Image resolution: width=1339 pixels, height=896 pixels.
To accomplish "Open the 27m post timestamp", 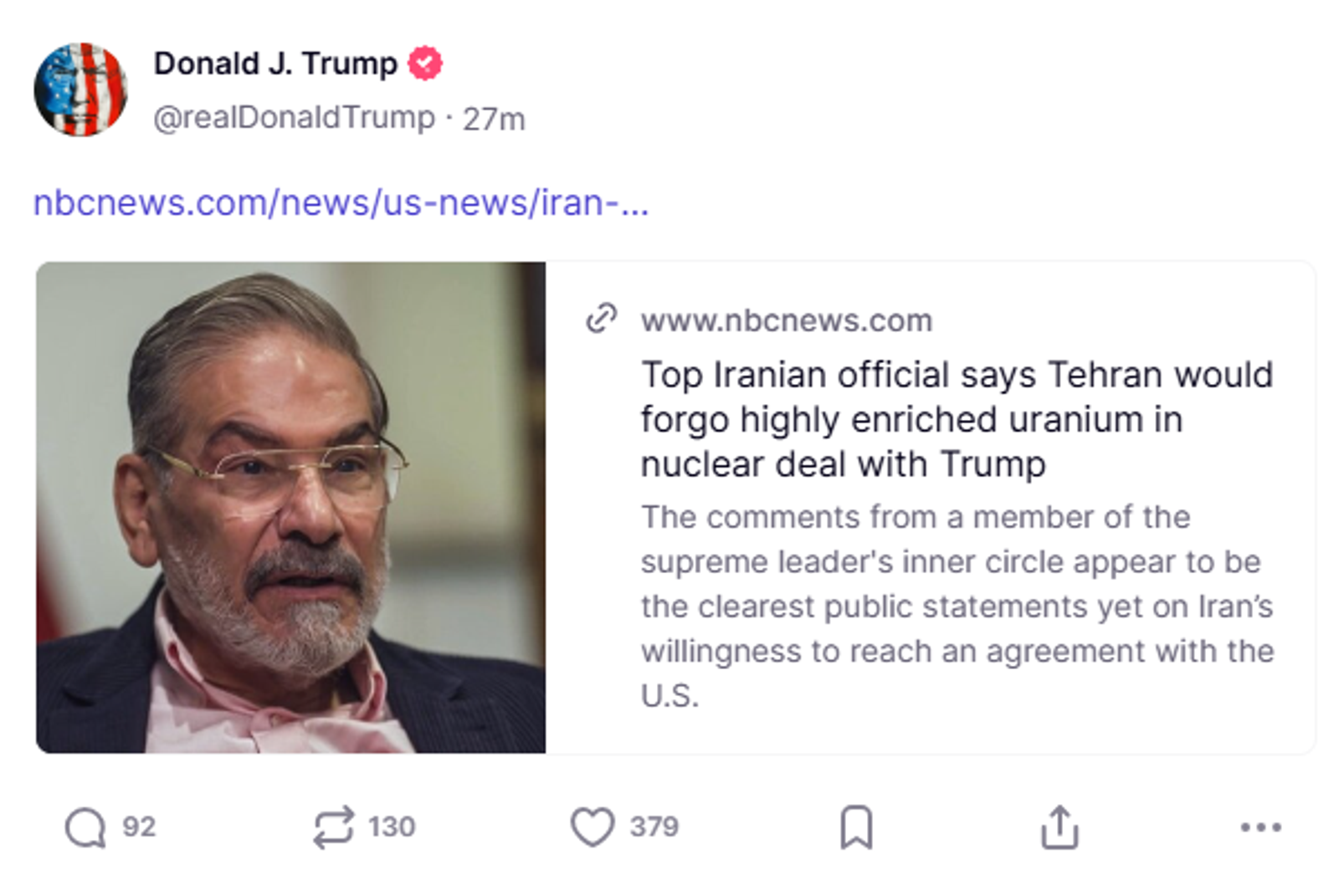I will [x=494, y=119].
